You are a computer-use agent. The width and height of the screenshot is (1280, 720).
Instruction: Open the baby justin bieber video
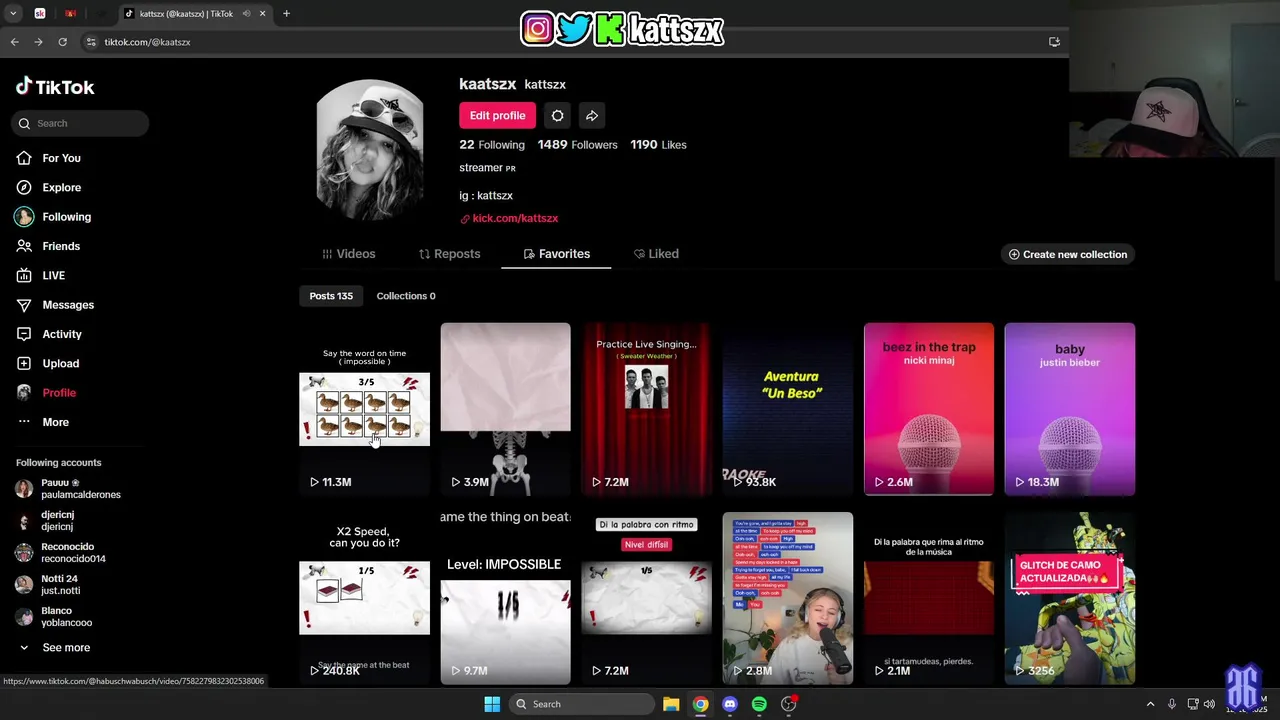click(x=1070, y=409)
